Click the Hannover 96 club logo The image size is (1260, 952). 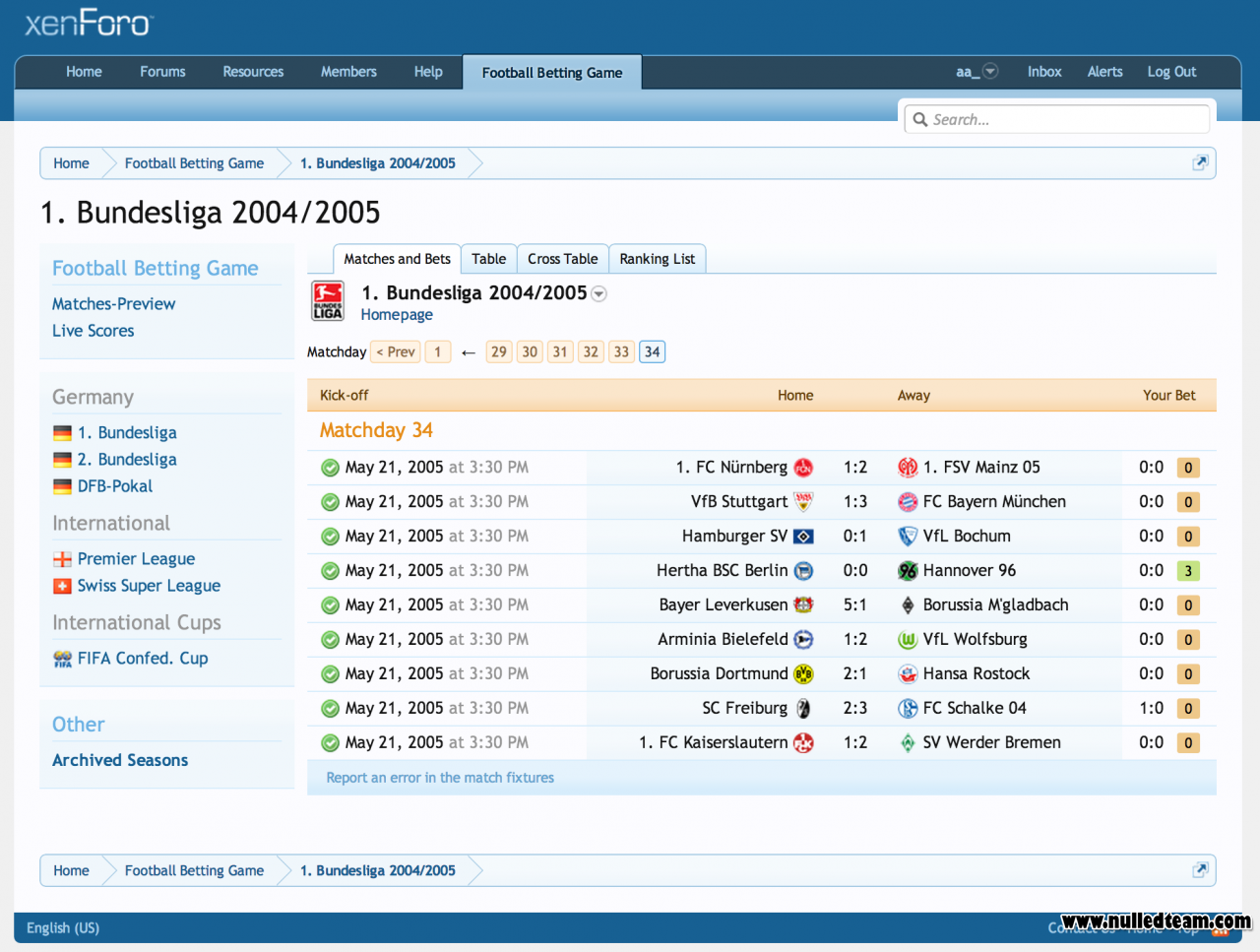pos(908,571)
